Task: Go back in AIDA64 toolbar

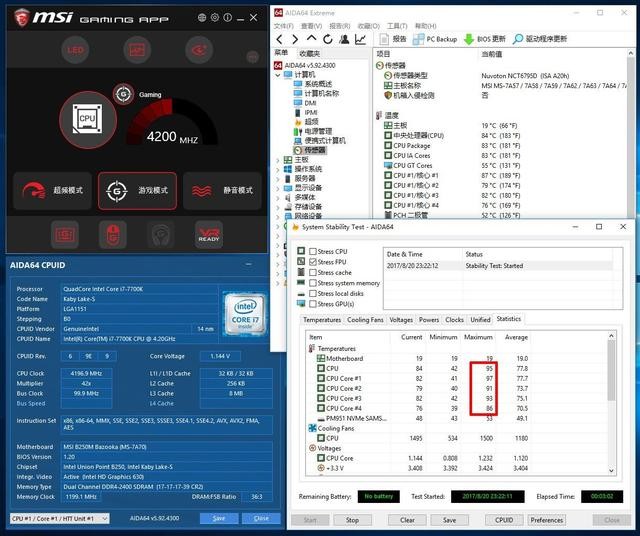Action: [280, 39]
